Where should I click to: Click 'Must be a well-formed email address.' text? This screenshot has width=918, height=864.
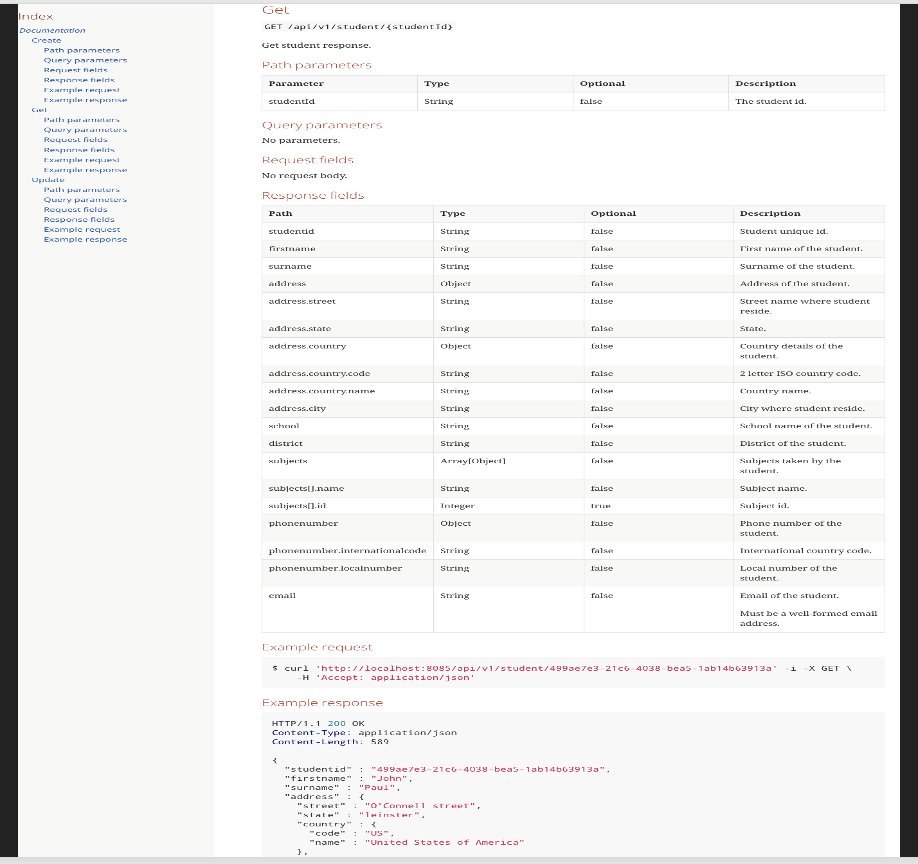point(808,619)
